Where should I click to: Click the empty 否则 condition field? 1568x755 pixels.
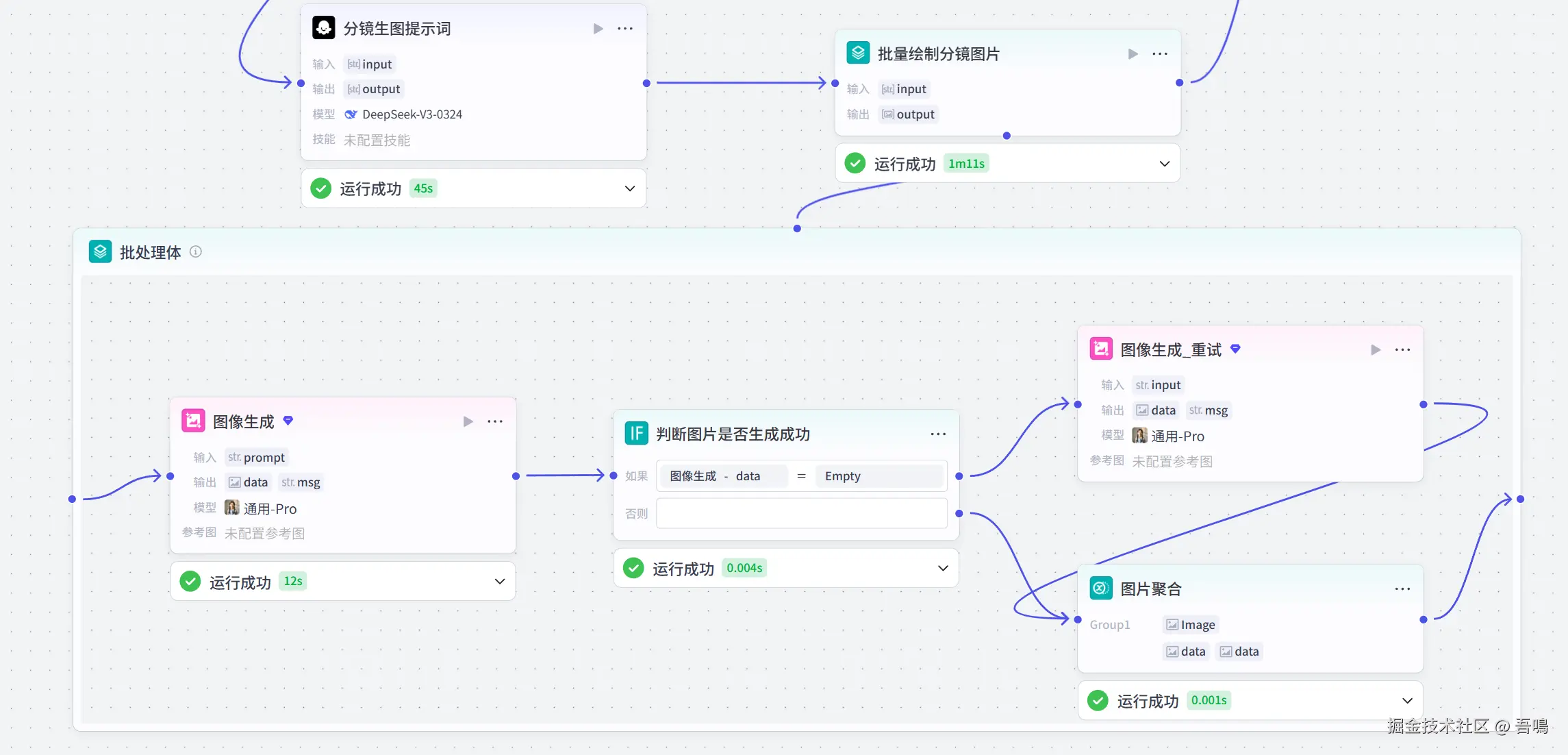coord(801,514)
